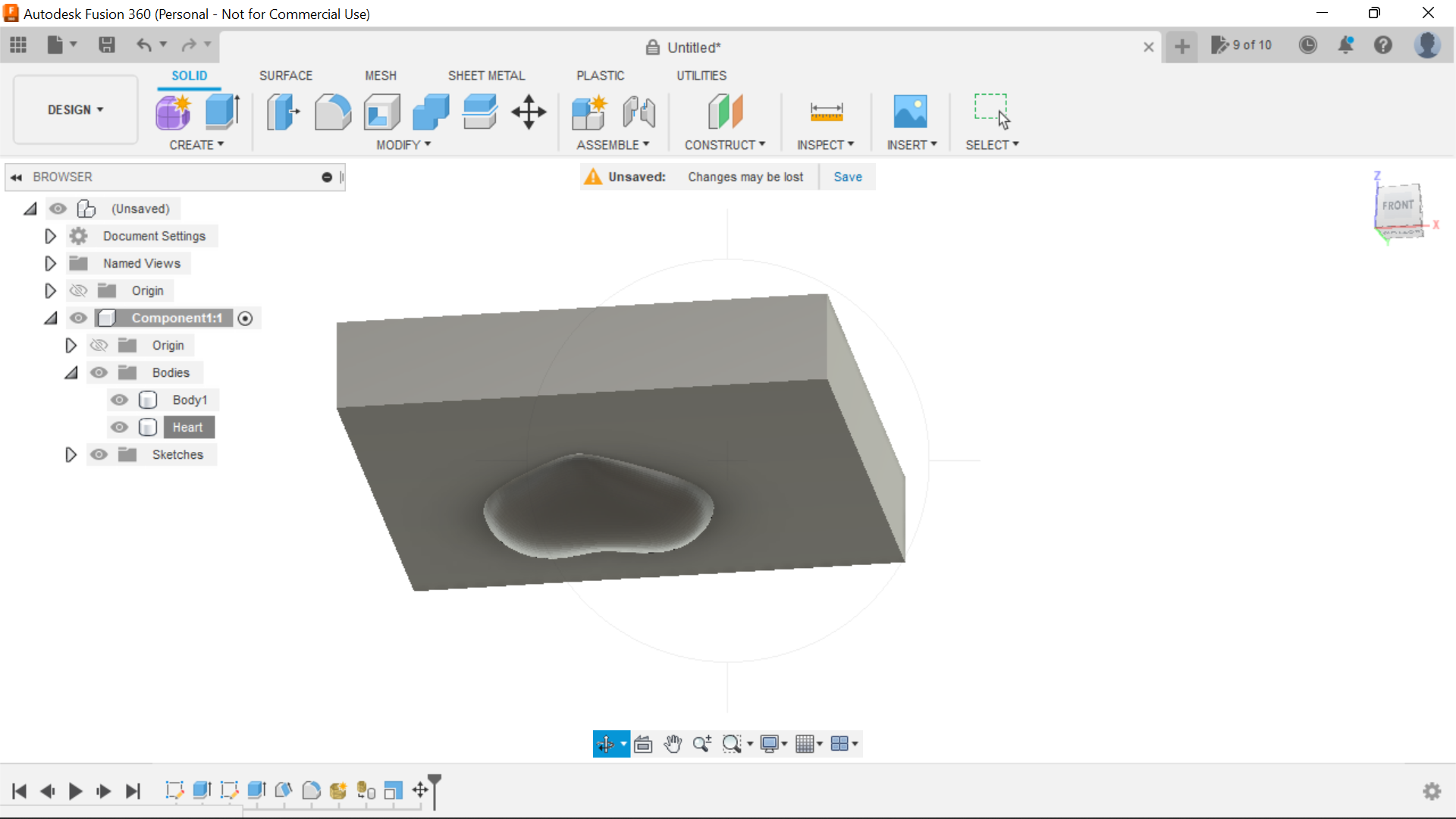
Task: Open the Press Pull modify tool
Action: click(282, 111)
